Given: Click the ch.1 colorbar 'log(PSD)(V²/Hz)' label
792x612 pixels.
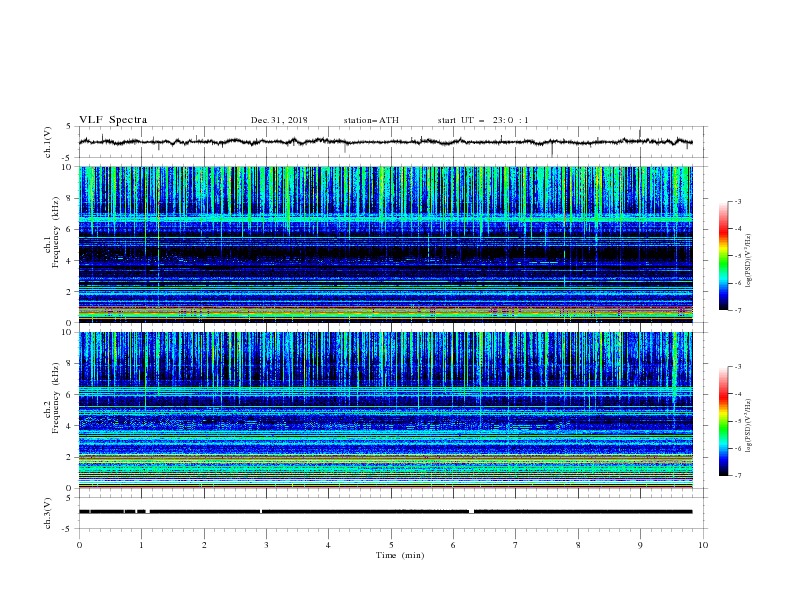Looking at the screenshot, I should 749,261.
